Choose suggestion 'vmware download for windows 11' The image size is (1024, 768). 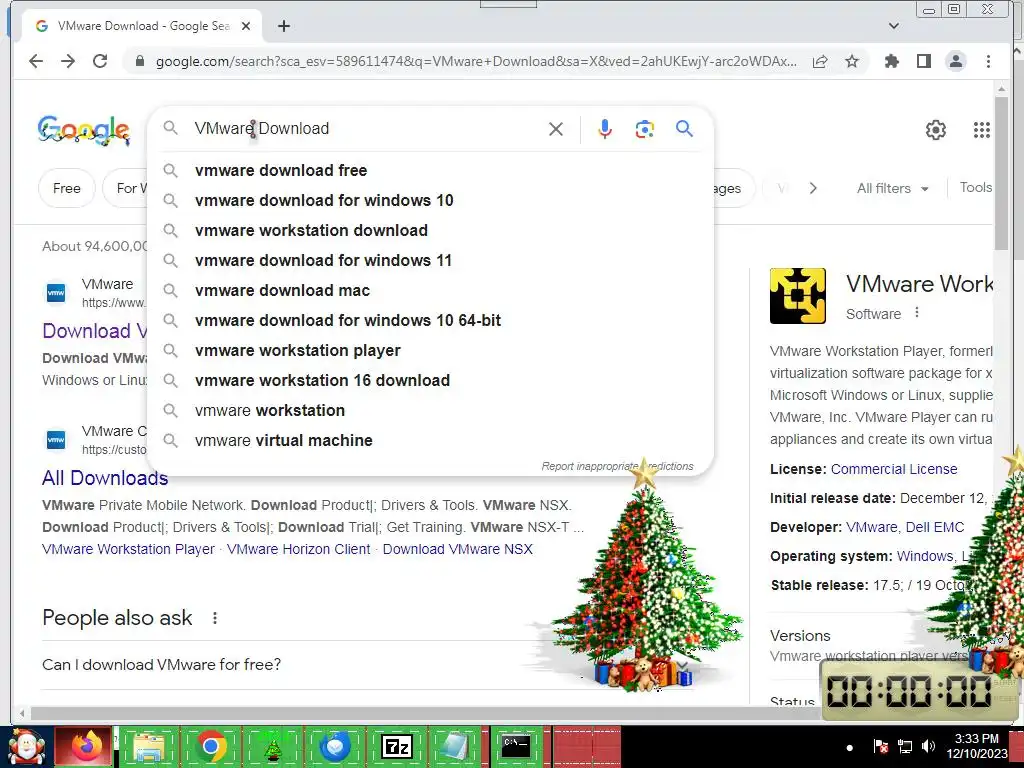click(x=430, y=261)
